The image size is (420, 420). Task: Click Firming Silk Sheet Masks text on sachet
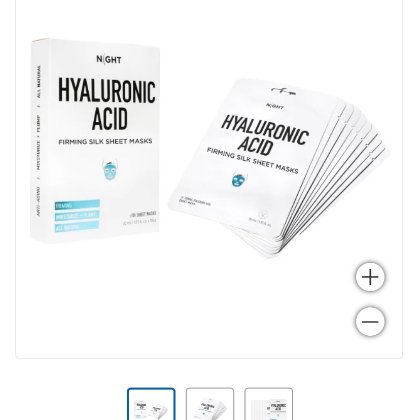pos(252,160)
